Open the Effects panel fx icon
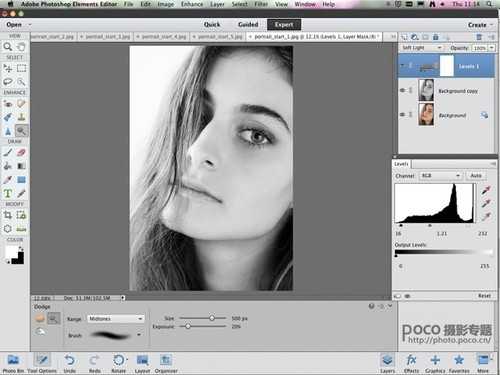500x375 pixels. click(411, 363)
